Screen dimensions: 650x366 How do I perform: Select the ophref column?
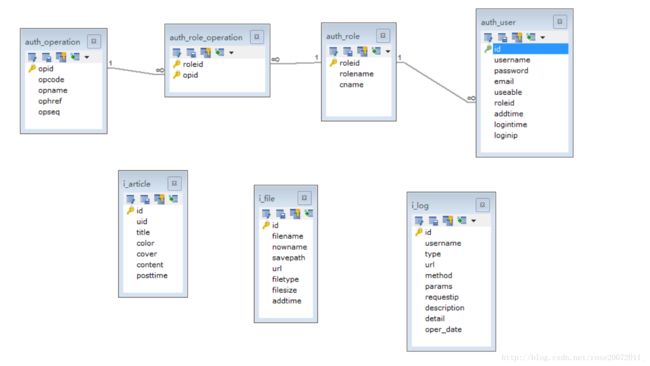(x=50, y=101)
